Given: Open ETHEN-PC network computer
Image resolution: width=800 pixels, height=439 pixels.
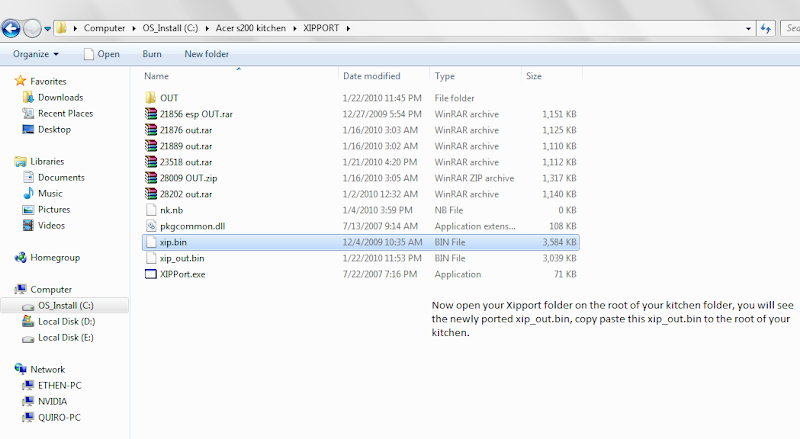Looking at the screenshot, I should click(60, 385).
